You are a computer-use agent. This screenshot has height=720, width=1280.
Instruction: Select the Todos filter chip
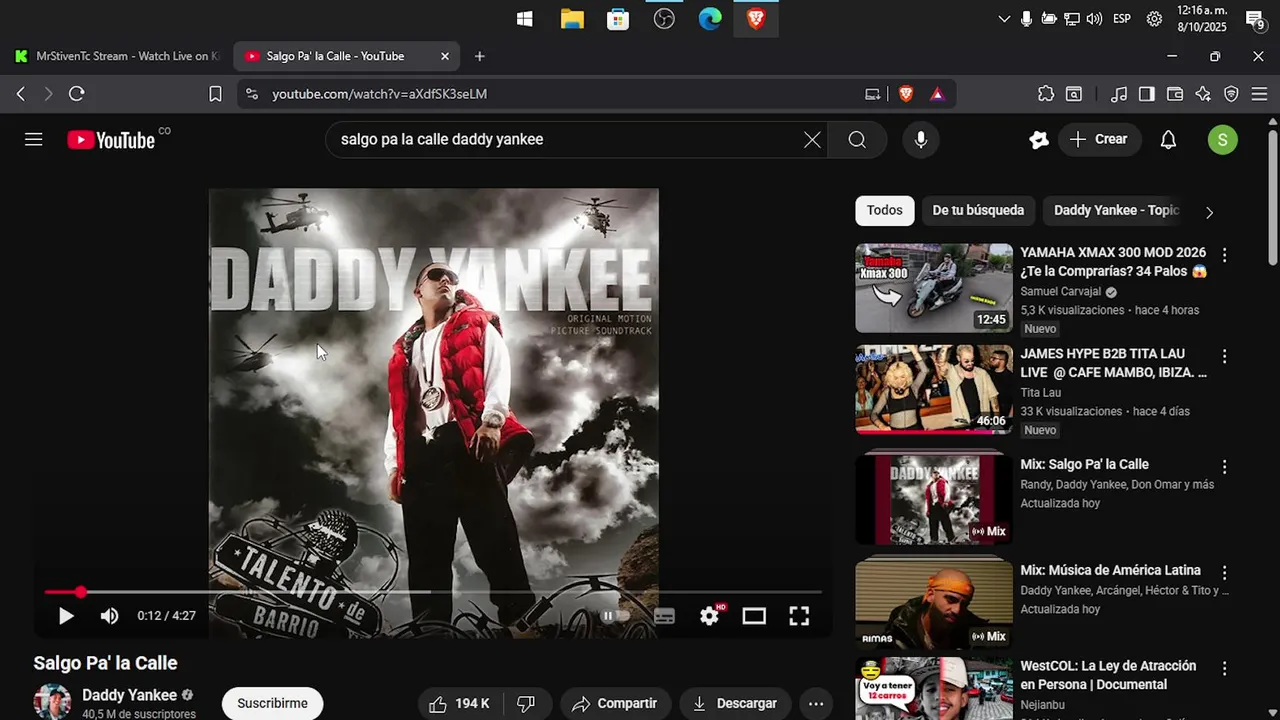[884, 210]
